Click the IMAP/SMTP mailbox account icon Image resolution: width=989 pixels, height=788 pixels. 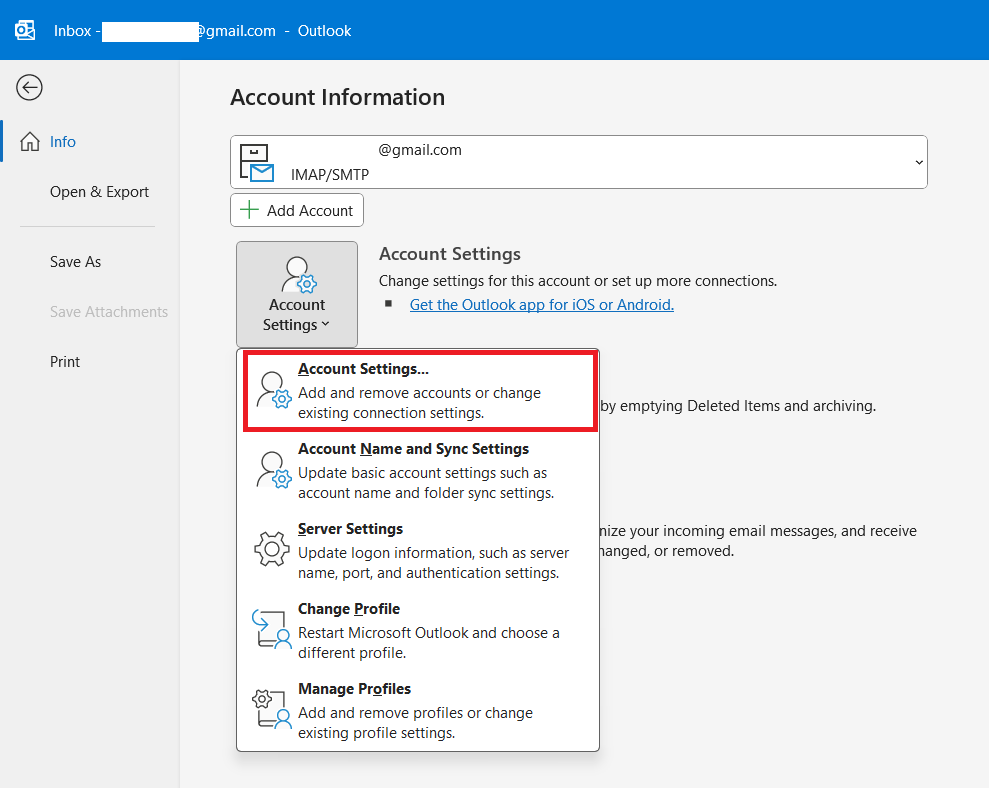[x=257, y=163]
